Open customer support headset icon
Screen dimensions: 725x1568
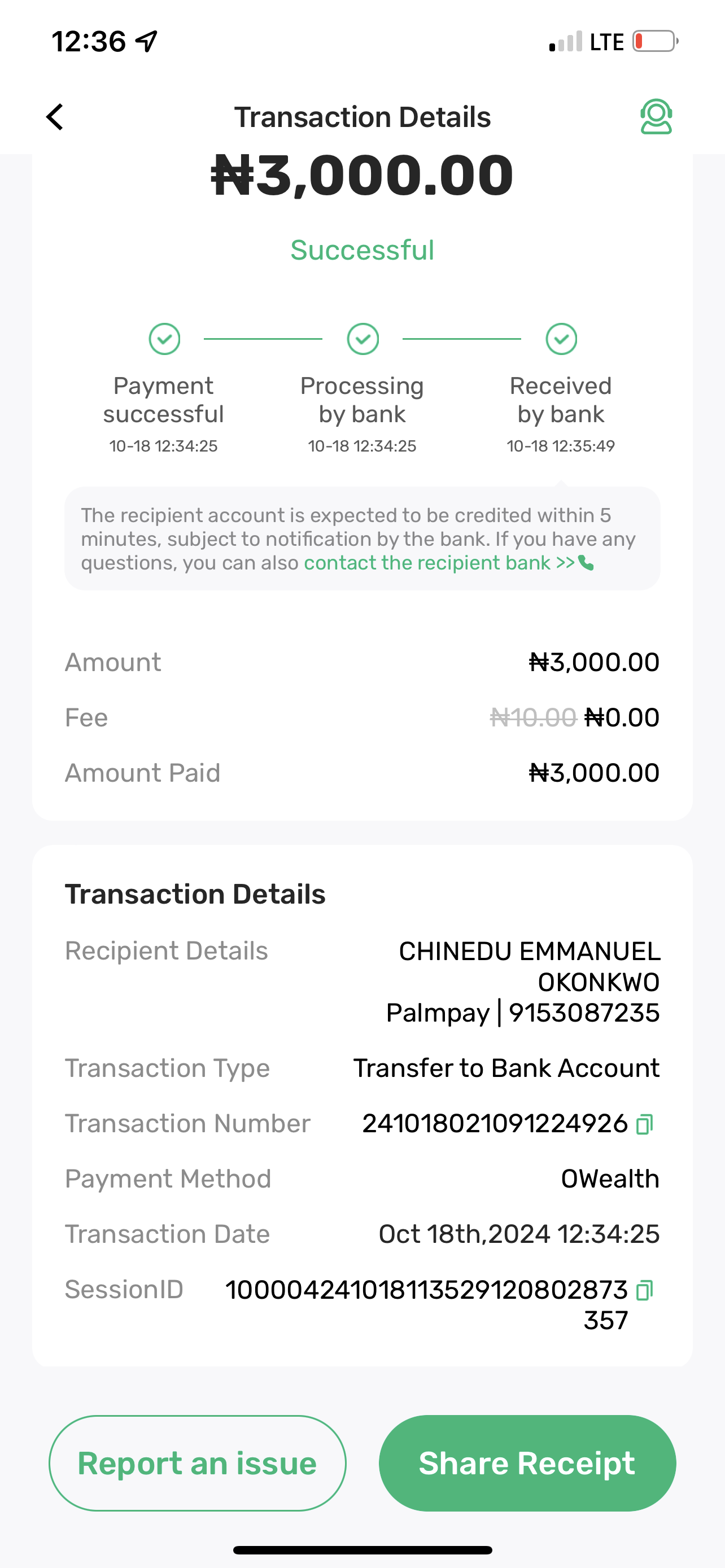tap(656, 117)
